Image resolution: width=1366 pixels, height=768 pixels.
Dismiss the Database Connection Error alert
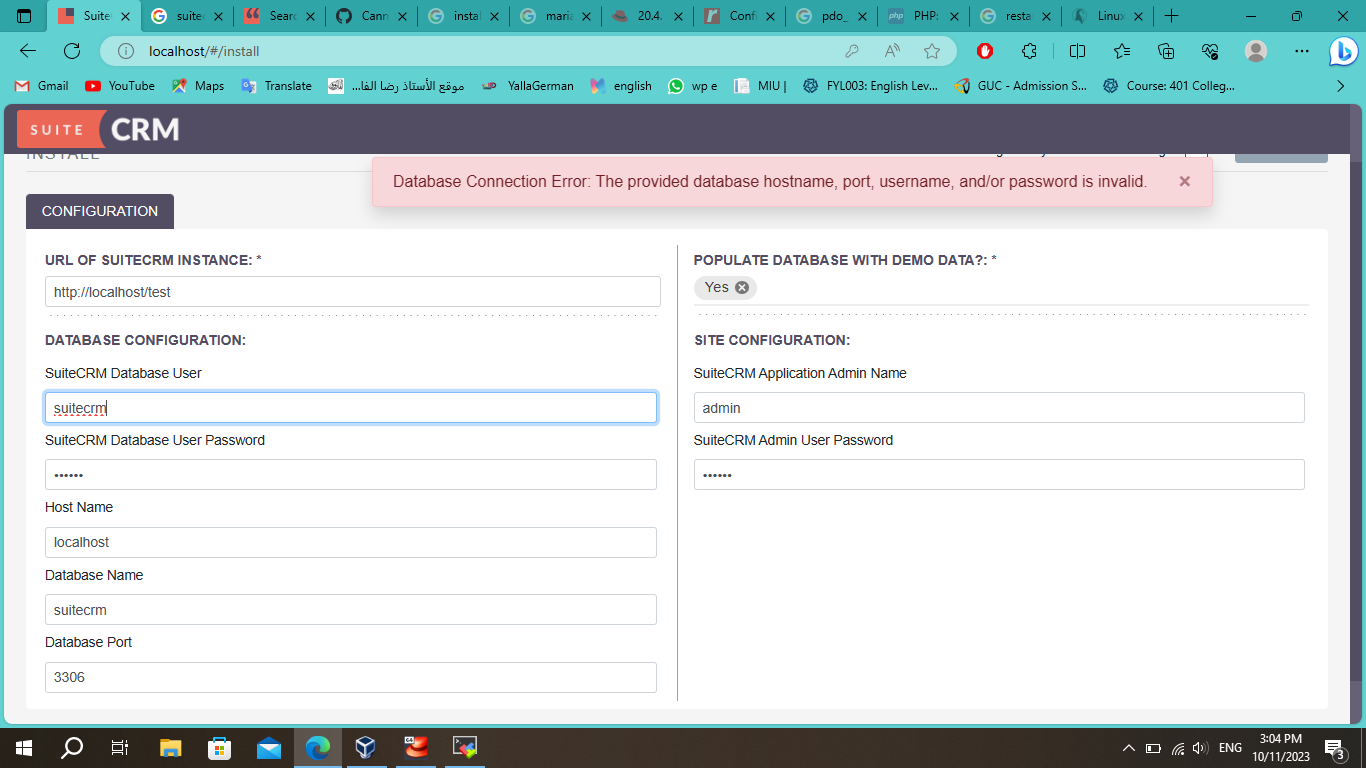tap(1184, 181)
